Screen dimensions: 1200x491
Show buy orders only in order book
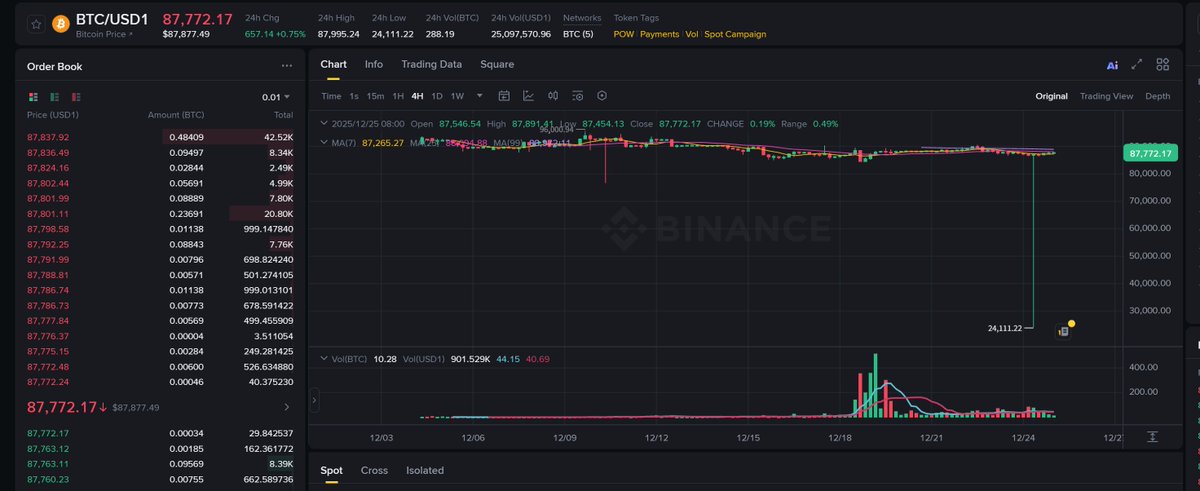[x=54, y=97]
